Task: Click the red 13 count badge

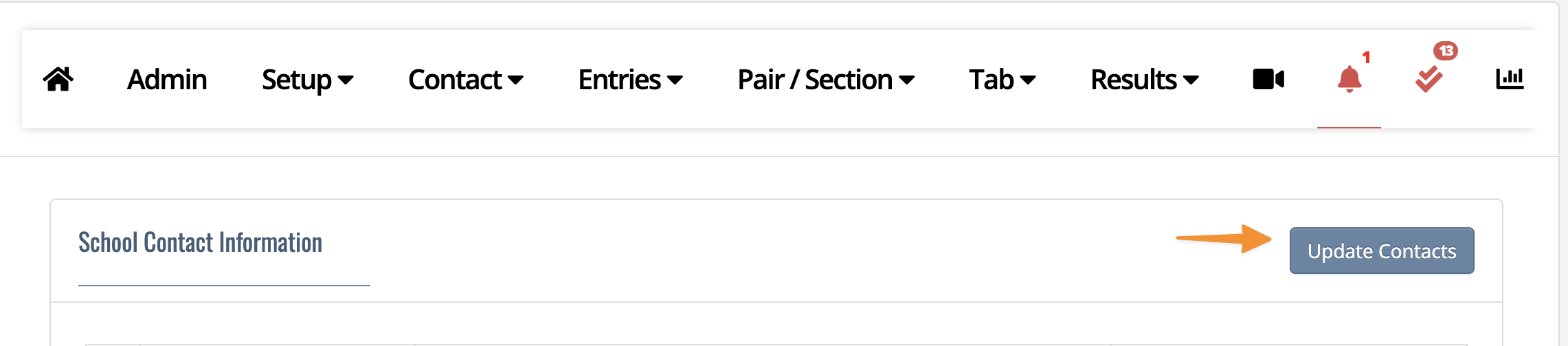Action: click(x=1446, y=51)
